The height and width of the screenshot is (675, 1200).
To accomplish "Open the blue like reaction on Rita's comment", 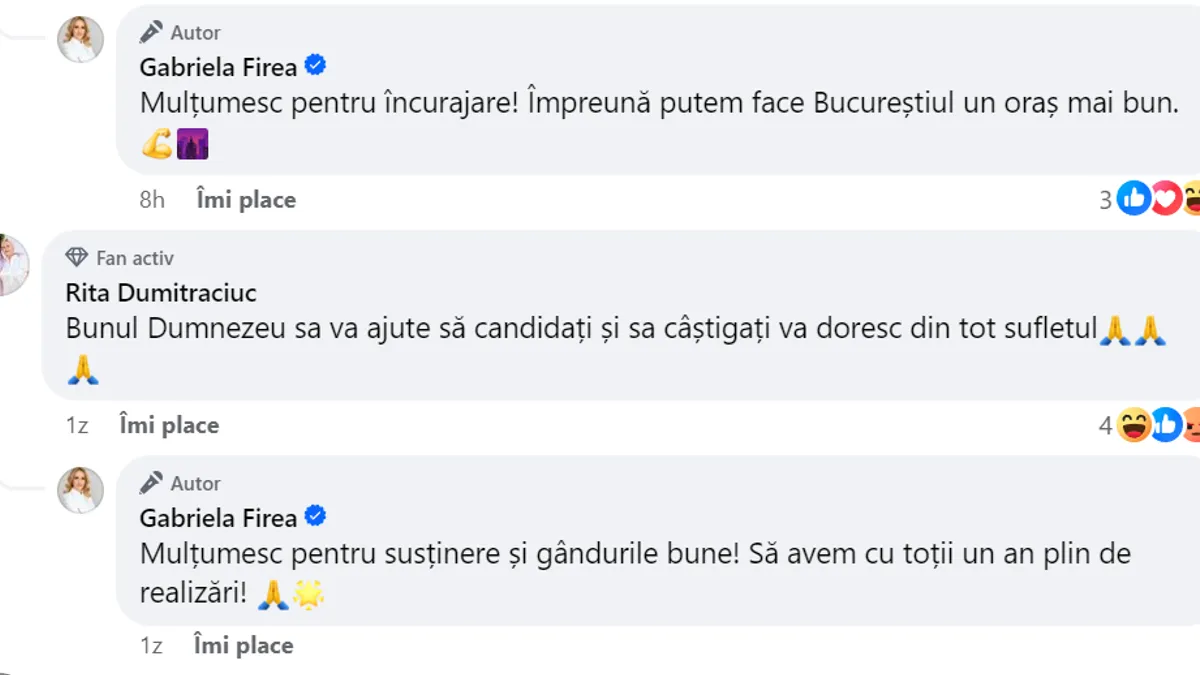I will [x=1165, y=425].
